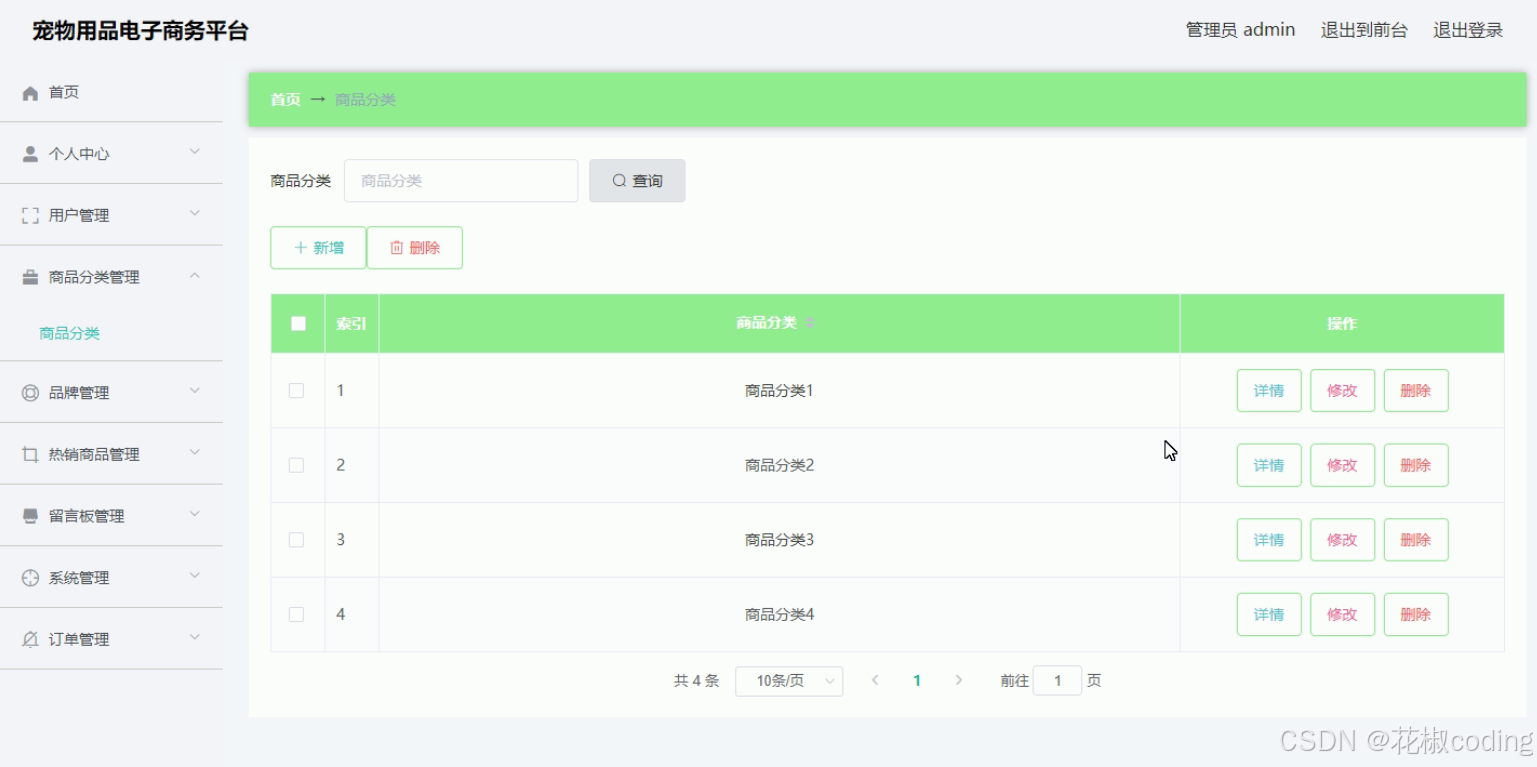The height and width of the screenshot is (767, 1537).
Task: Click the muted bell icon beside 订单管理
Action: coord(30,639)
